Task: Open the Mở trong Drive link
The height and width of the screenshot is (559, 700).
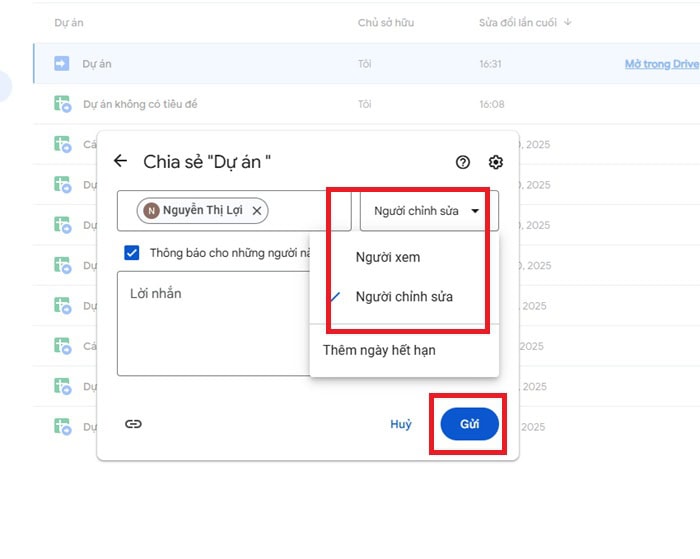Action: point(661,64)
